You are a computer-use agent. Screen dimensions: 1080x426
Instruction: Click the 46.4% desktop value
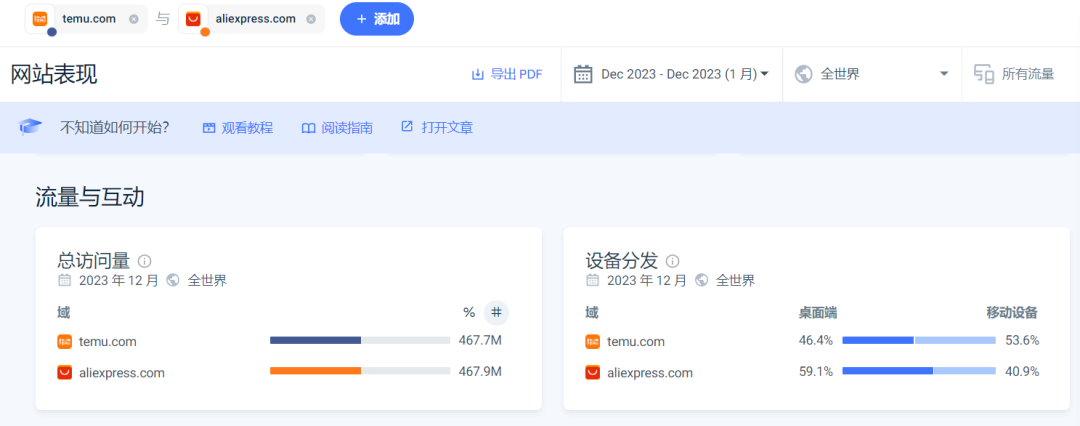click(x=816, y=341)
